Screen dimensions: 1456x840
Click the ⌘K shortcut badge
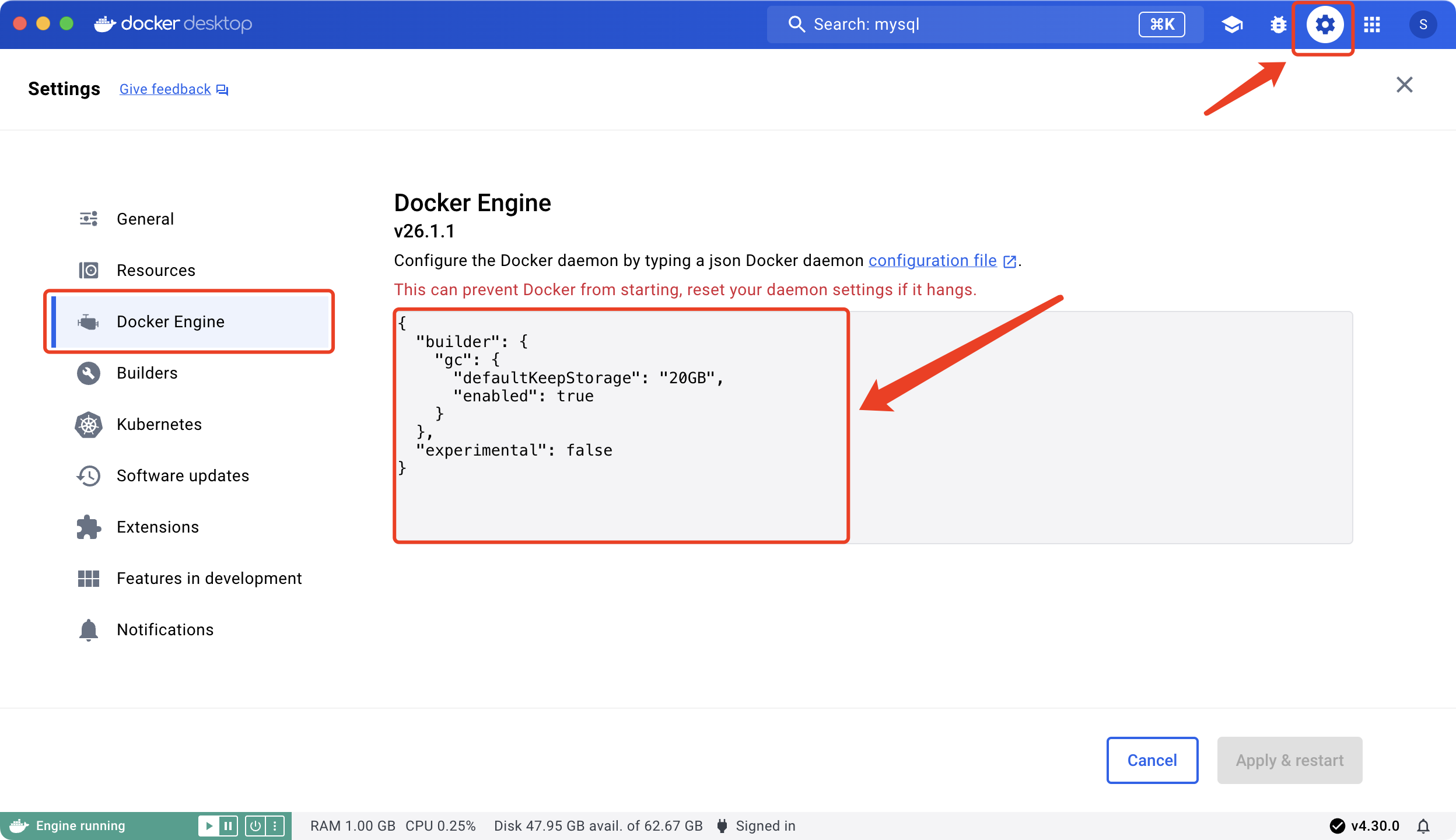tap(1162, 24)
